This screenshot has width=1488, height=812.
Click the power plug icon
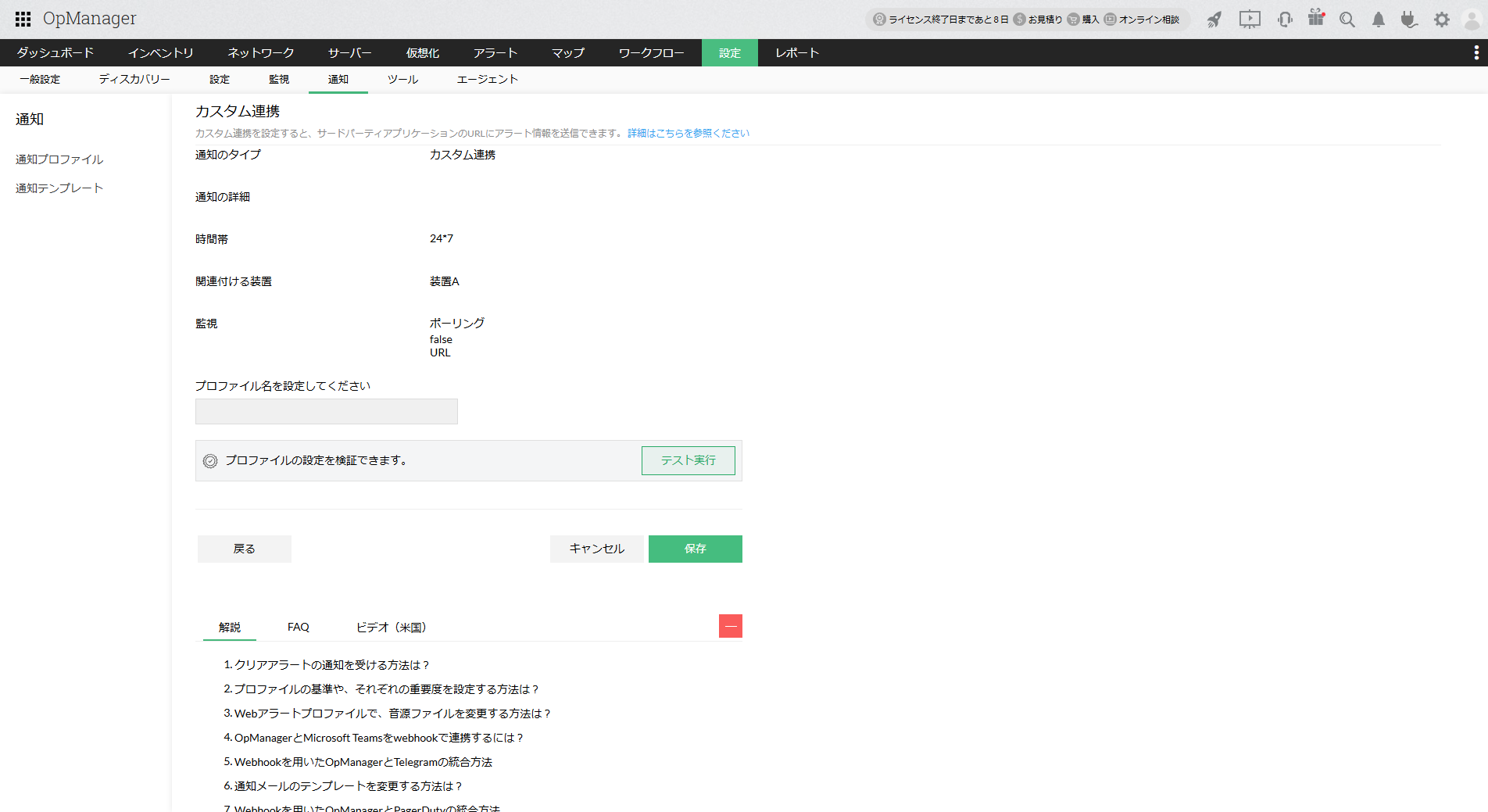pos(1409,20)
